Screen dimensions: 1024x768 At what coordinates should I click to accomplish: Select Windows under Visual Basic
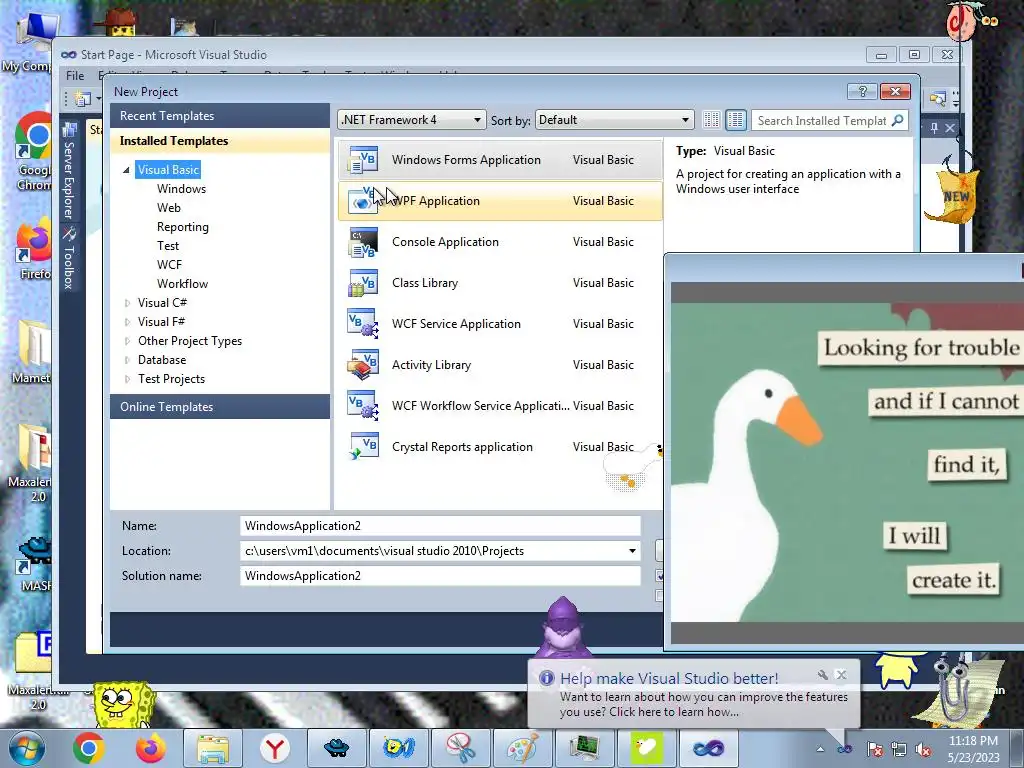pos(182,189)
